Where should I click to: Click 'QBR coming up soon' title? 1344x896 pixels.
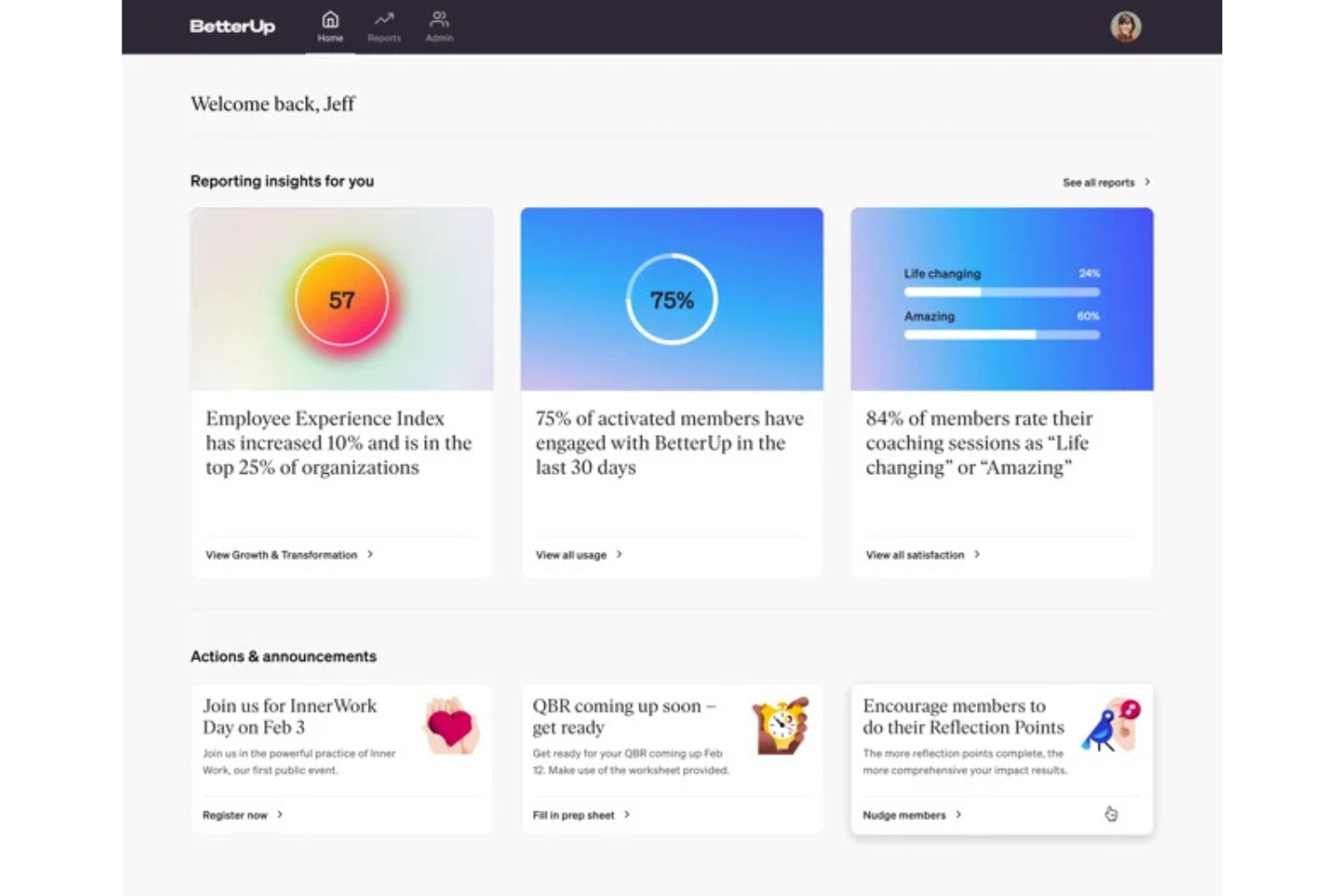tap(624, 716)
